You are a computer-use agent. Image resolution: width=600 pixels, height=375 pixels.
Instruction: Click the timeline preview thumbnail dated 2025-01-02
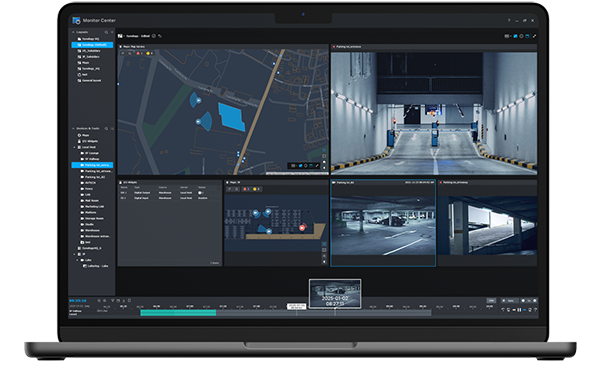(335, 293)
